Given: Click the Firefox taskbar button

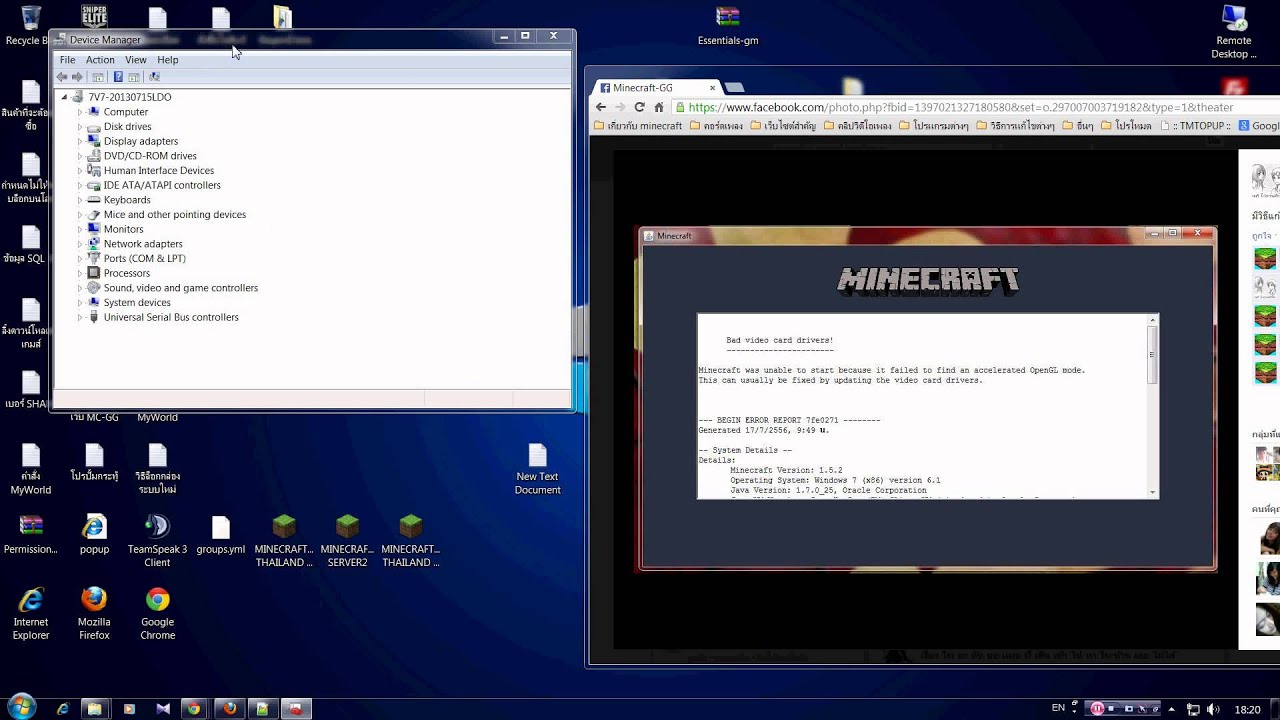Looking at the screenshot, I should point(229,709).
